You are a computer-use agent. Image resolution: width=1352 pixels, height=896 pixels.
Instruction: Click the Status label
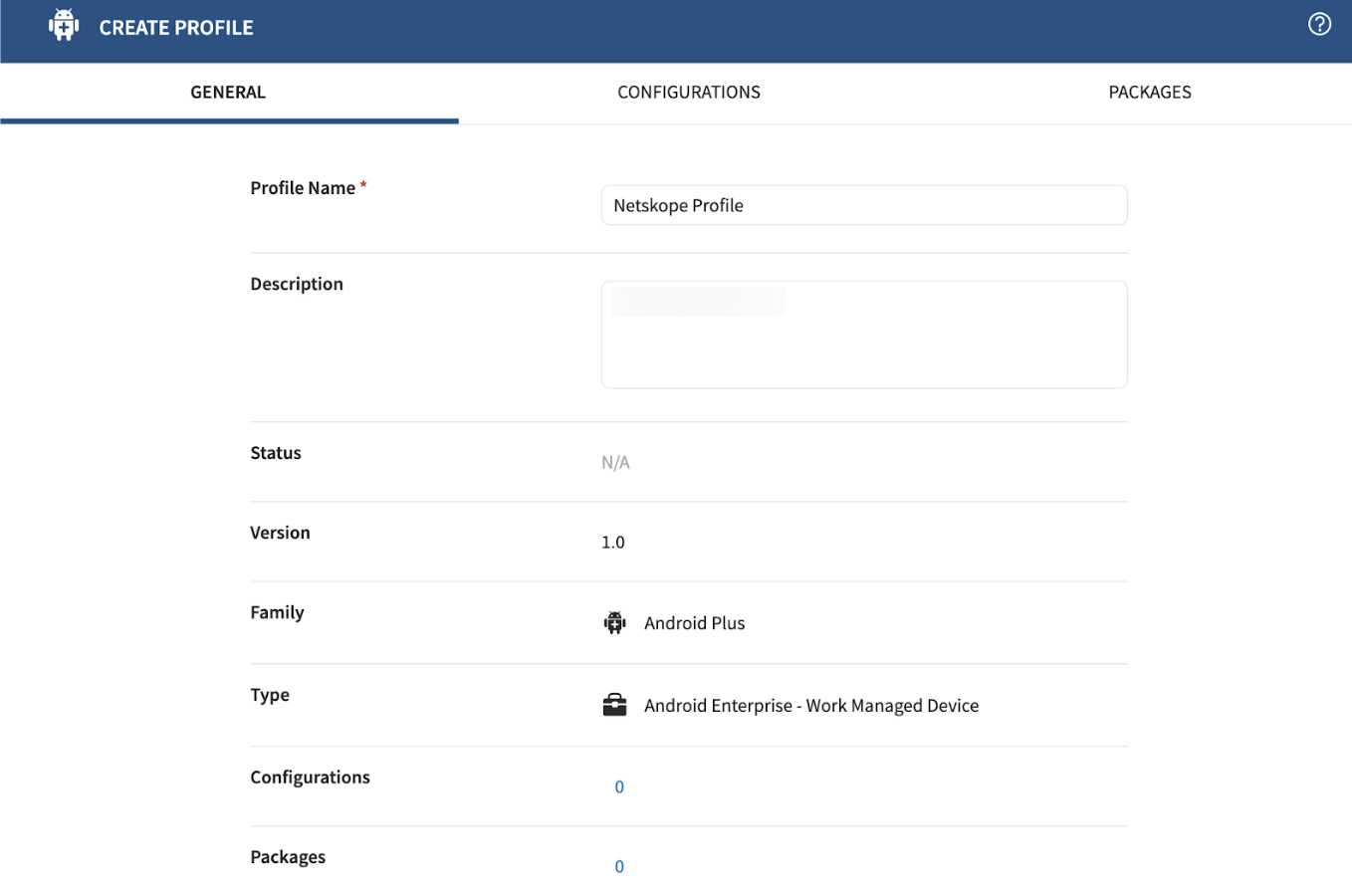point(276,453)
